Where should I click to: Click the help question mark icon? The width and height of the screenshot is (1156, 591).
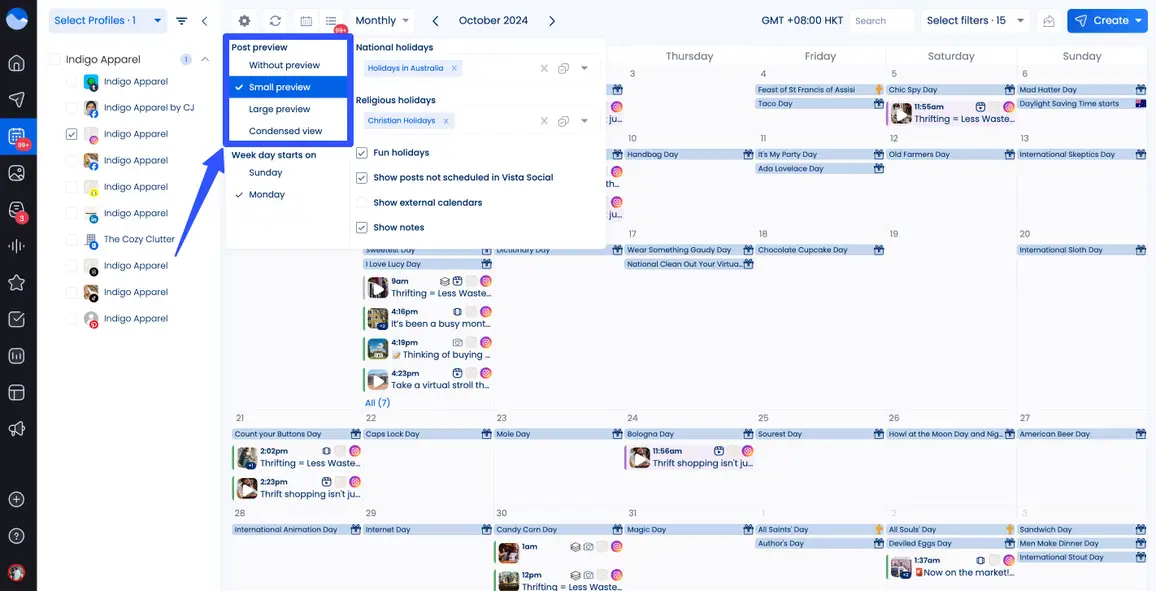coord(17,536)
